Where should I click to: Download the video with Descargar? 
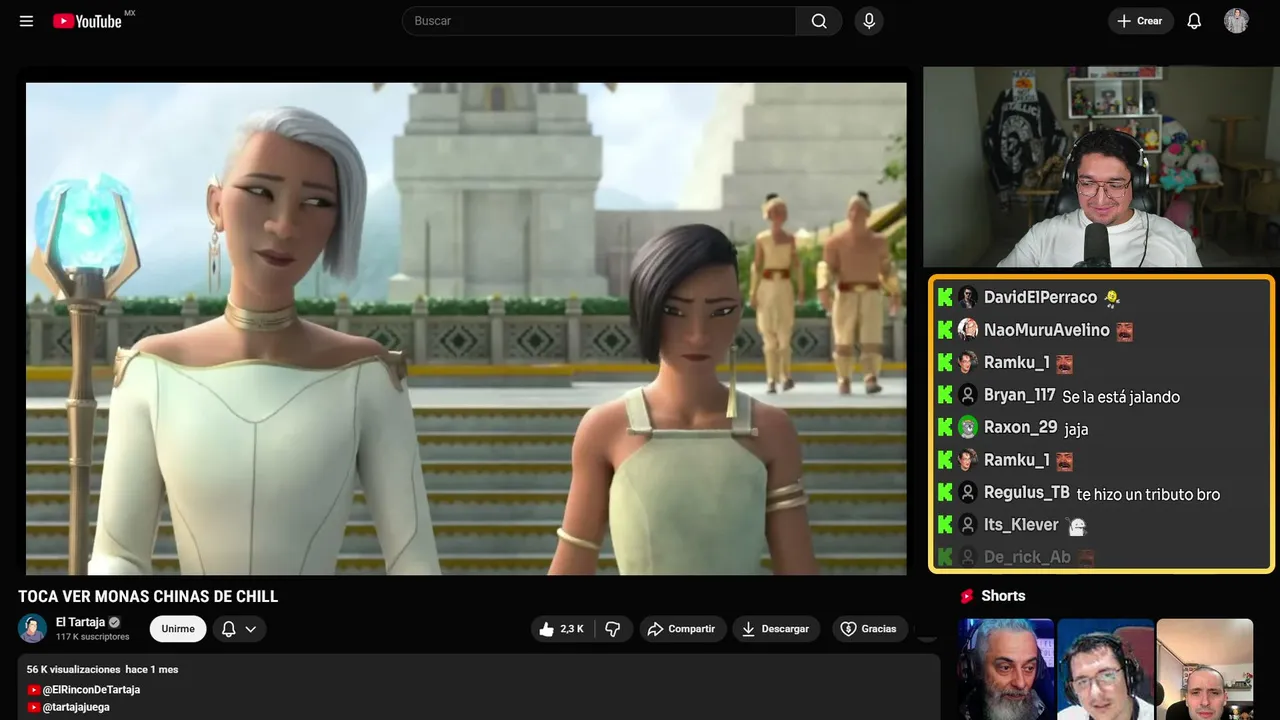776,629
